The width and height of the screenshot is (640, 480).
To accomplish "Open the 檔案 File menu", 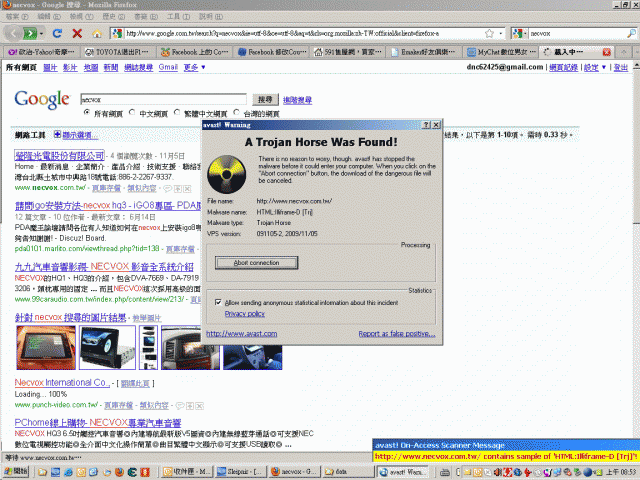I will pos(17,17).
